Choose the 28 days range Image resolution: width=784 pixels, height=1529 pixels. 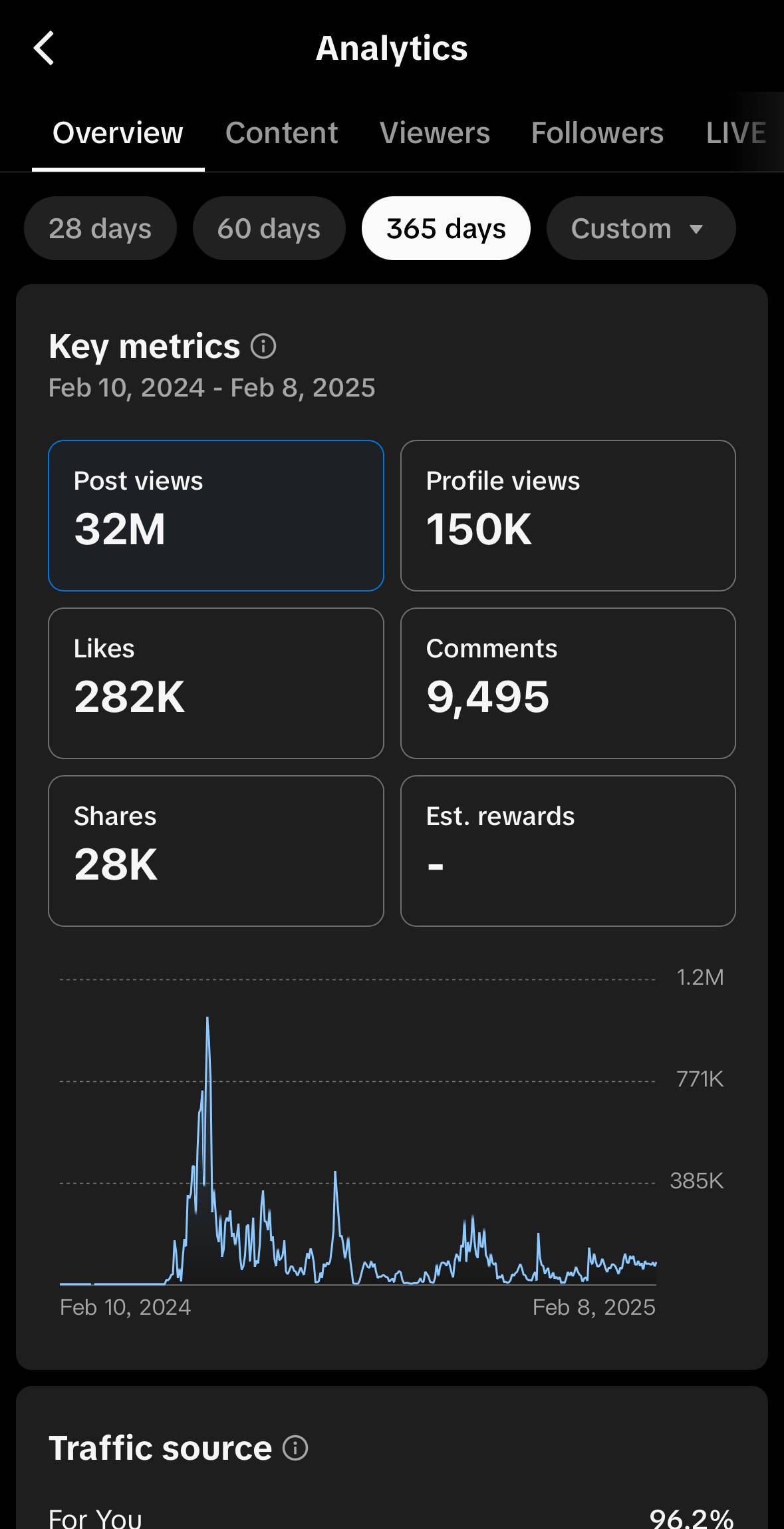click(x=100, y=228)
